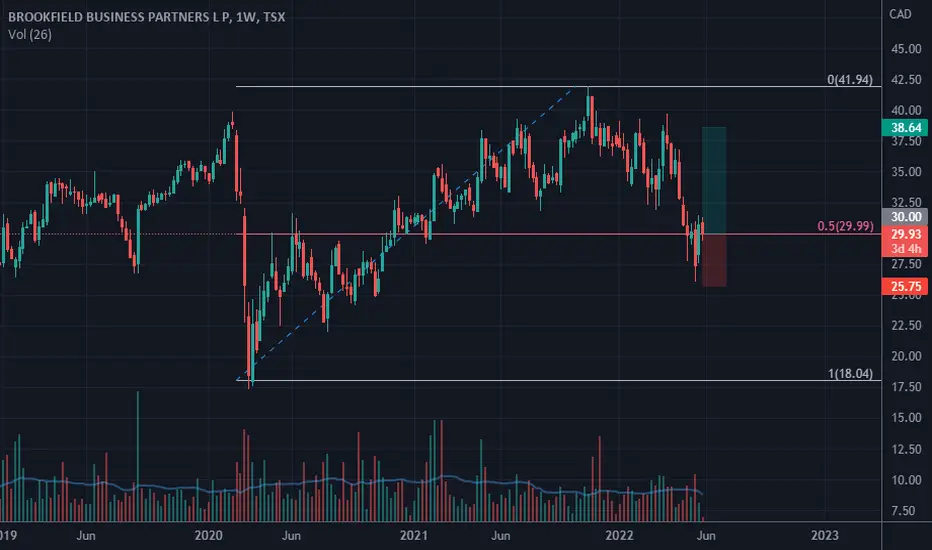Select the 2020 label on time axis

209,535
